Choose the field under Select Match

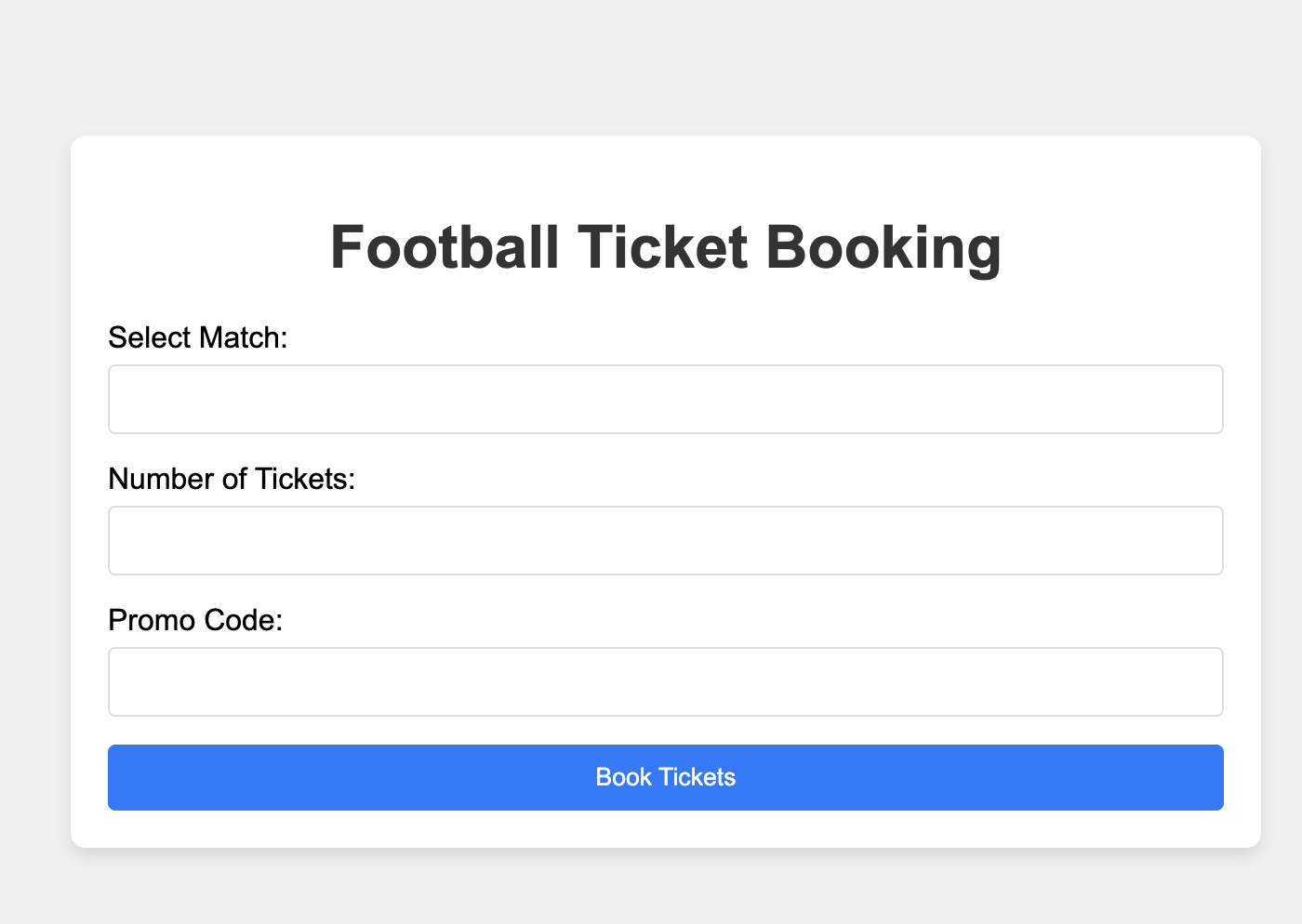(665, 399)
